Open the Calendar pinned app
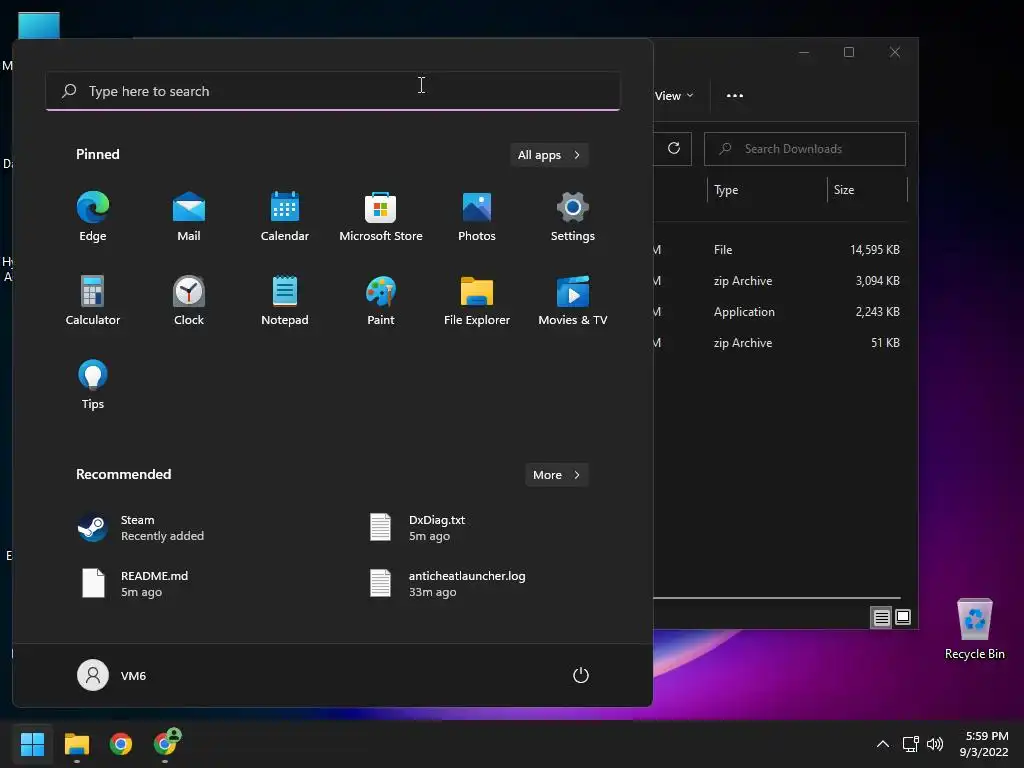The height and width of the screenshot is (768, 1024). coord(285,217)
